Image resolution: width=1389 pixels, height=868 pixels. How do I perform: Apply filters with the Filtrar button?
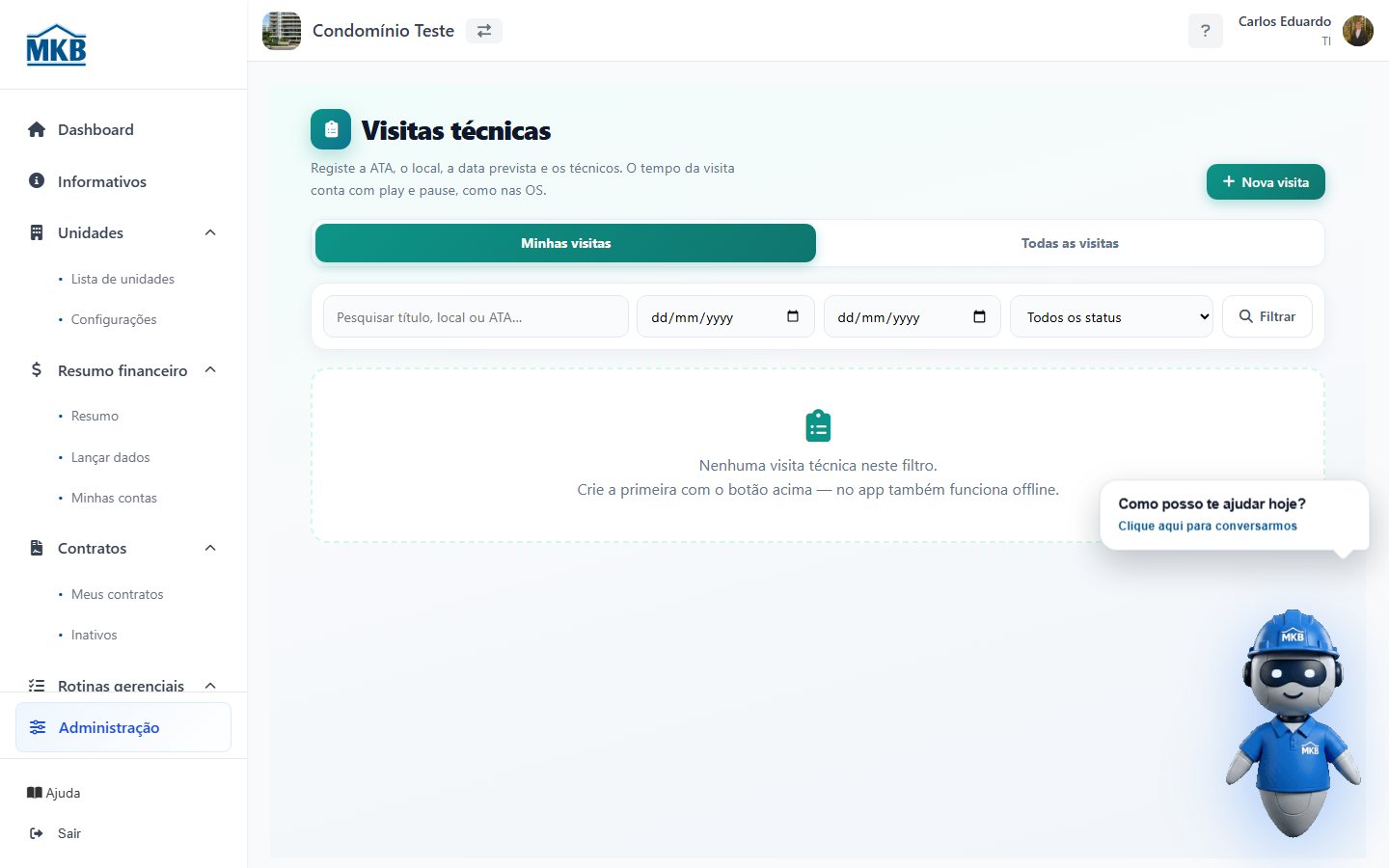[x=1267, y=316]
